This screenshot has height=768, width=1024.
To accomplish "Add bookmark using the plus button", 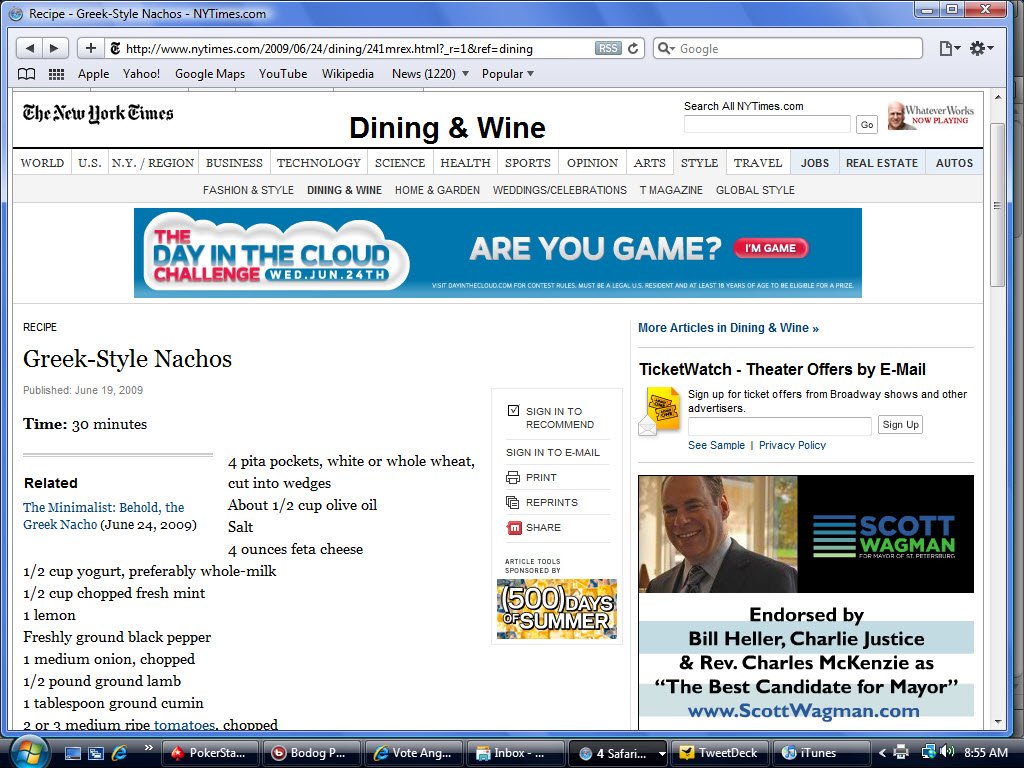I will pyautogui.click(x=91, y=48).
